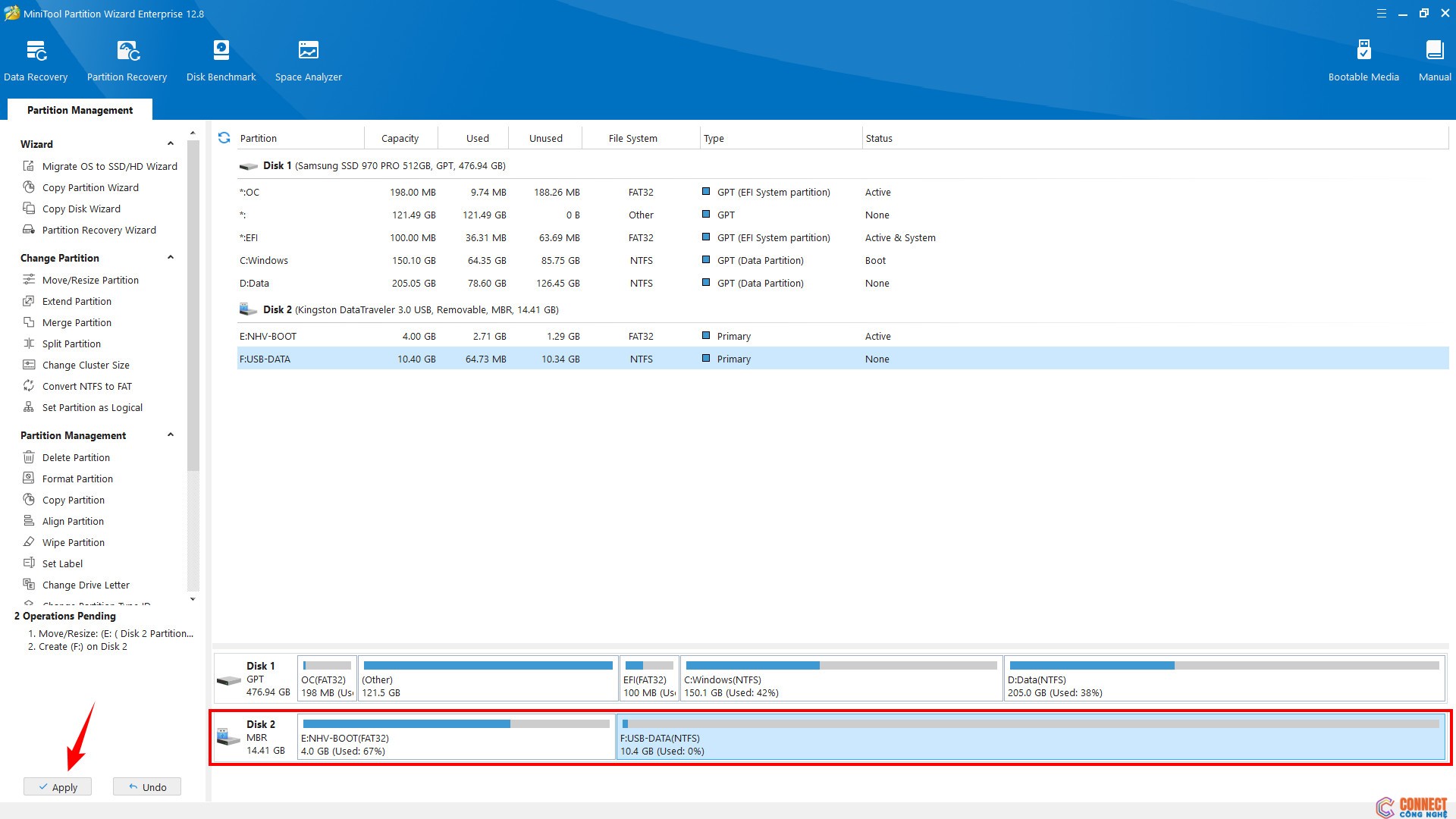Choose Align Partition
The image size is (1456, 819).
point(64,521)
